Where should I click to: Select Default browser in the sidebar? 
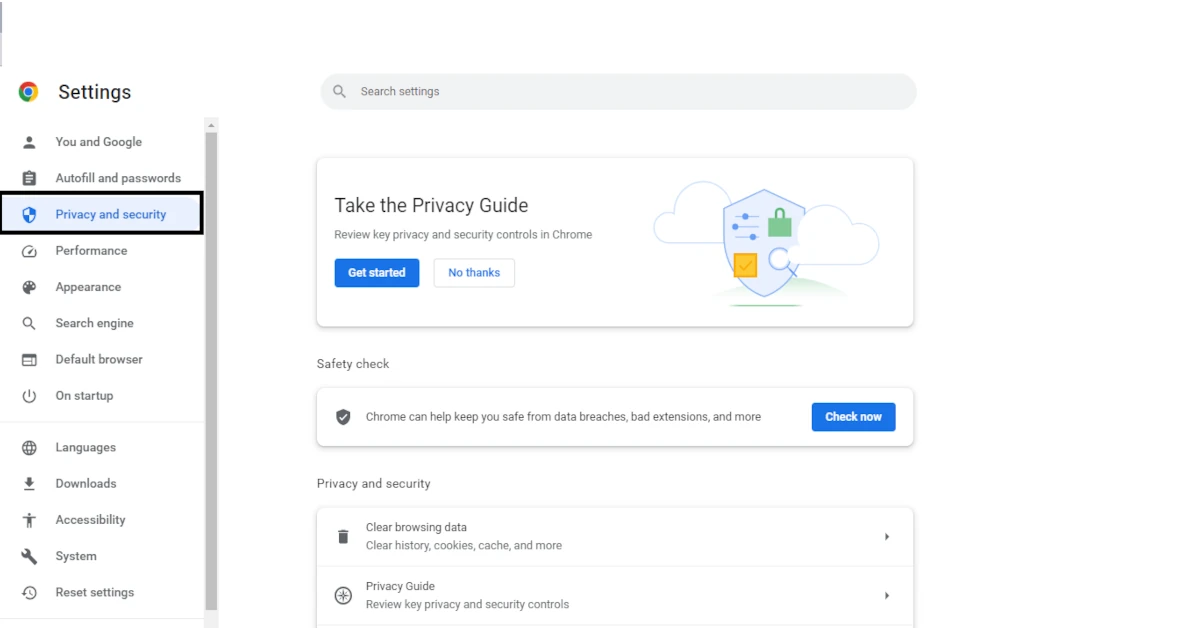pyautogui.click(x=99, y=359)
